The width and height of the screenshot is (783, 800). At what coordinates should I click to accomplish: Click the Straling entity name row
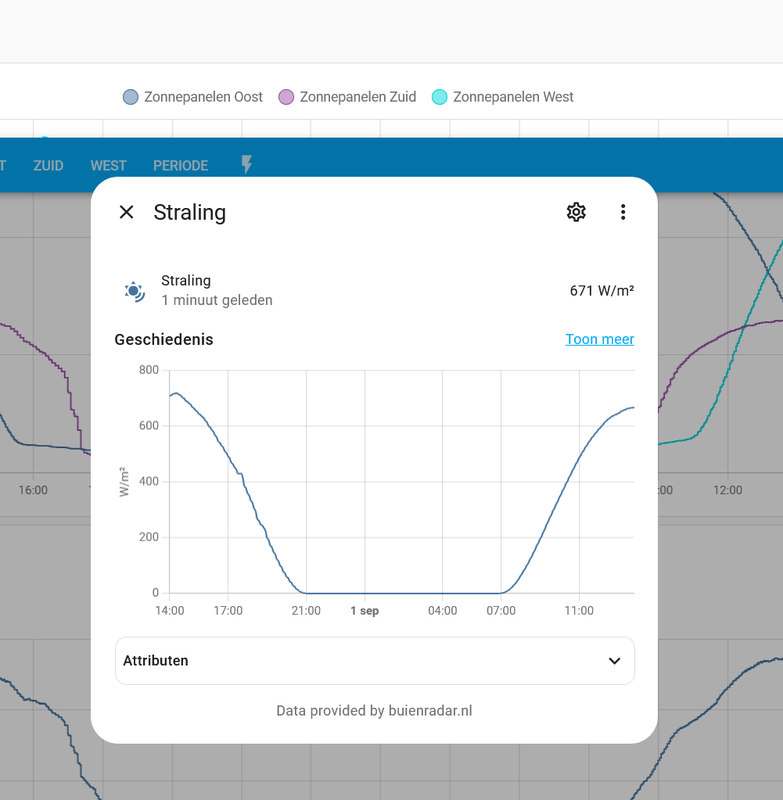point(374,291)
